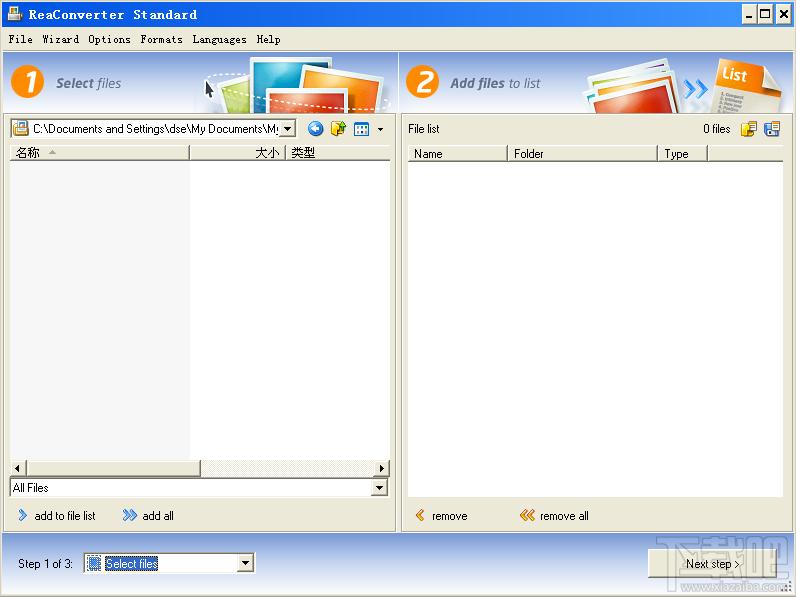Click the view mode grid icon
This screenshot has height=597, width=796.
pyautogui.click(x=361, y=129)
